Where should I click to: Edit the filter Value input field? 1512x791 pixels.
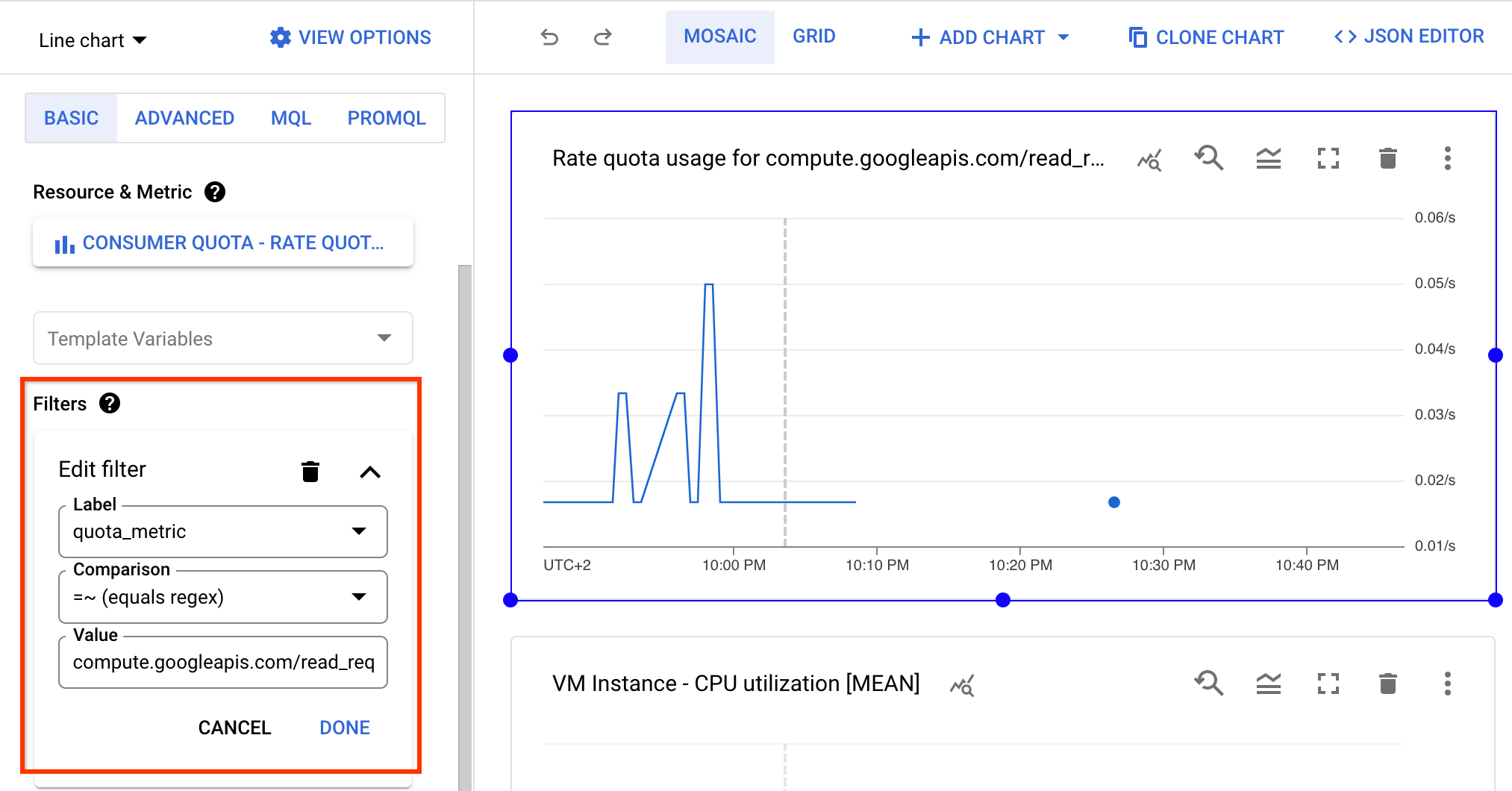click(222, 662)
